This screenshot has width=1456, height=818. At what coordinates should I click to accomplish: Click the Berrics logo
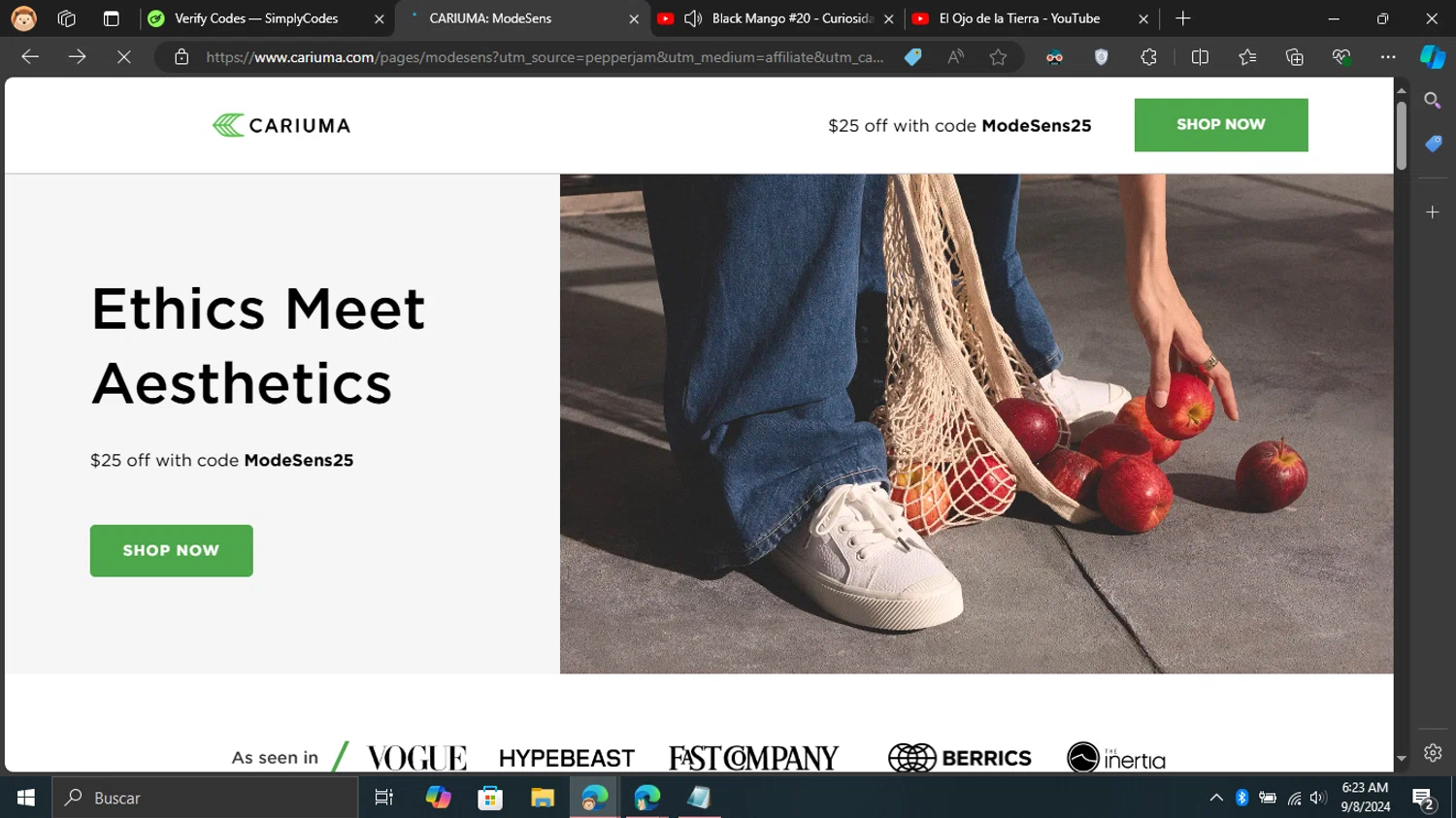point(959,758)
